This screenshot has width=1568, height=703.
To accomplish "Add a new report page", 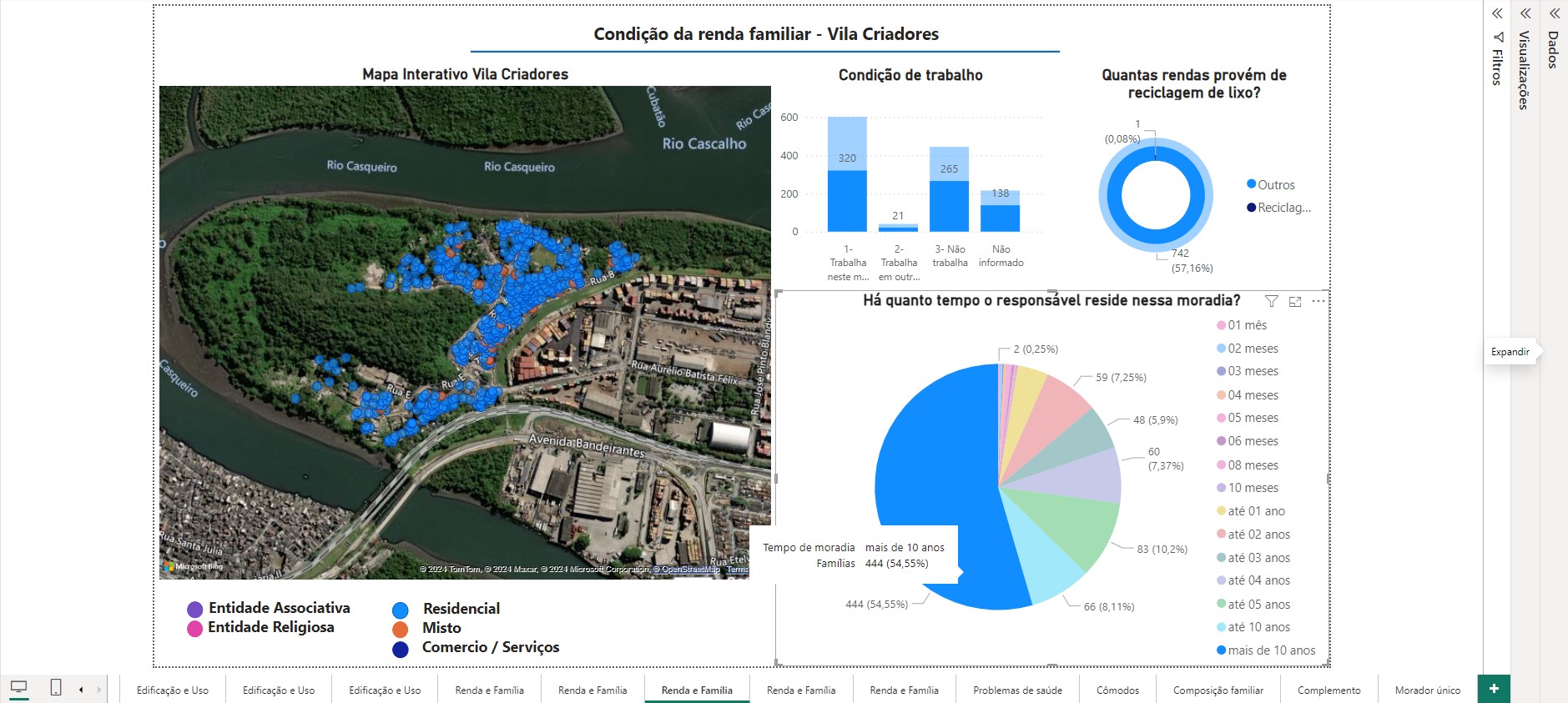I will 1494,689.
